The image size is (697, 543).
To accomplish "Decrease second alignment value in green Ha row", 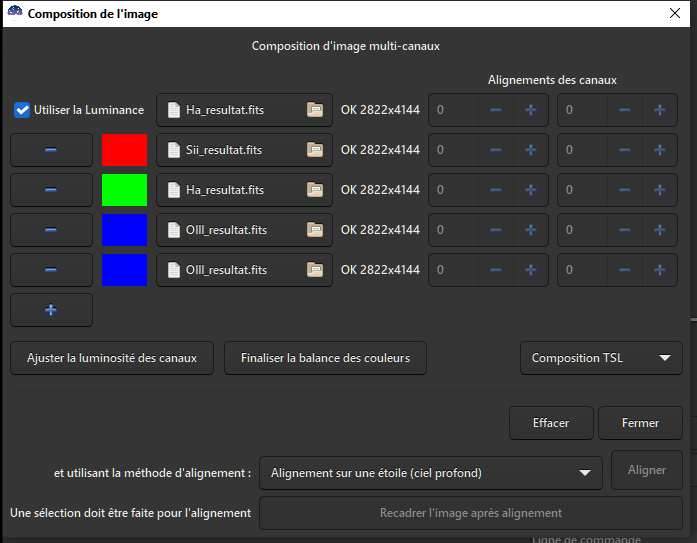I will (x=625, y=190).
